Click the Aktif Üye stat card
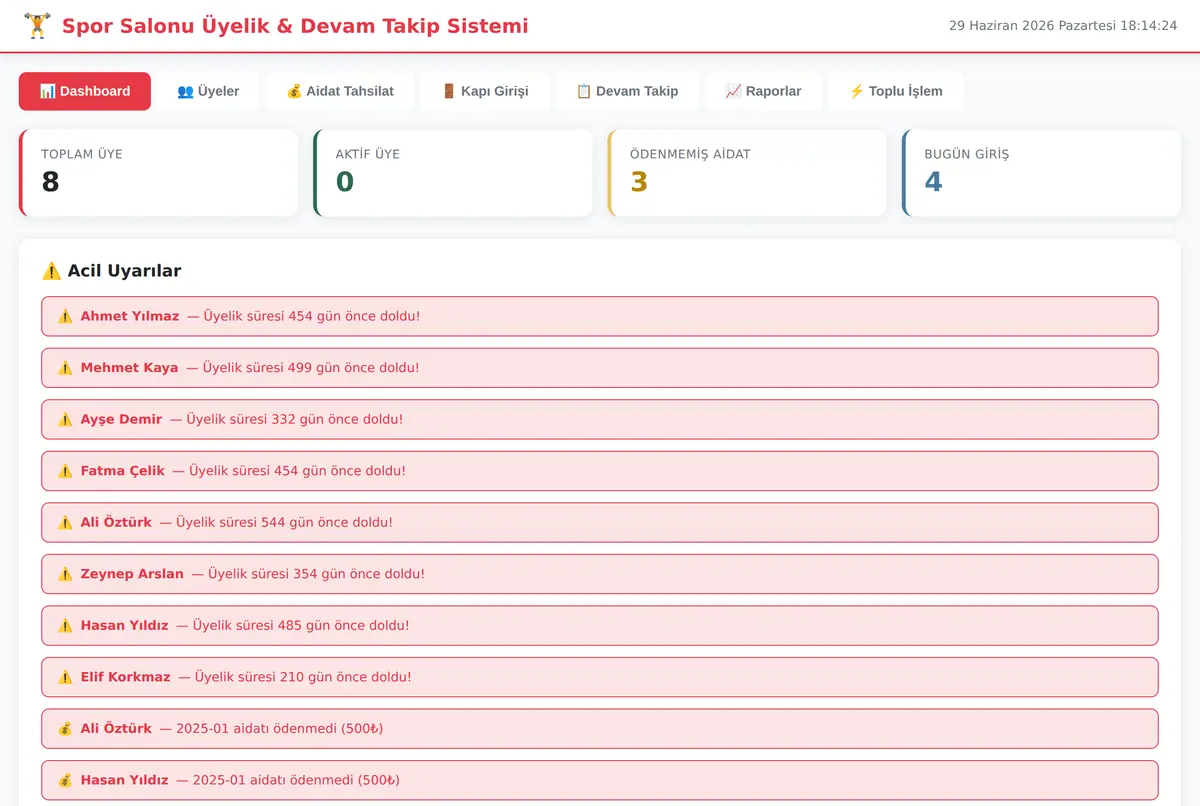Viewport: 1200px width, 806px height. click(453, 173)
